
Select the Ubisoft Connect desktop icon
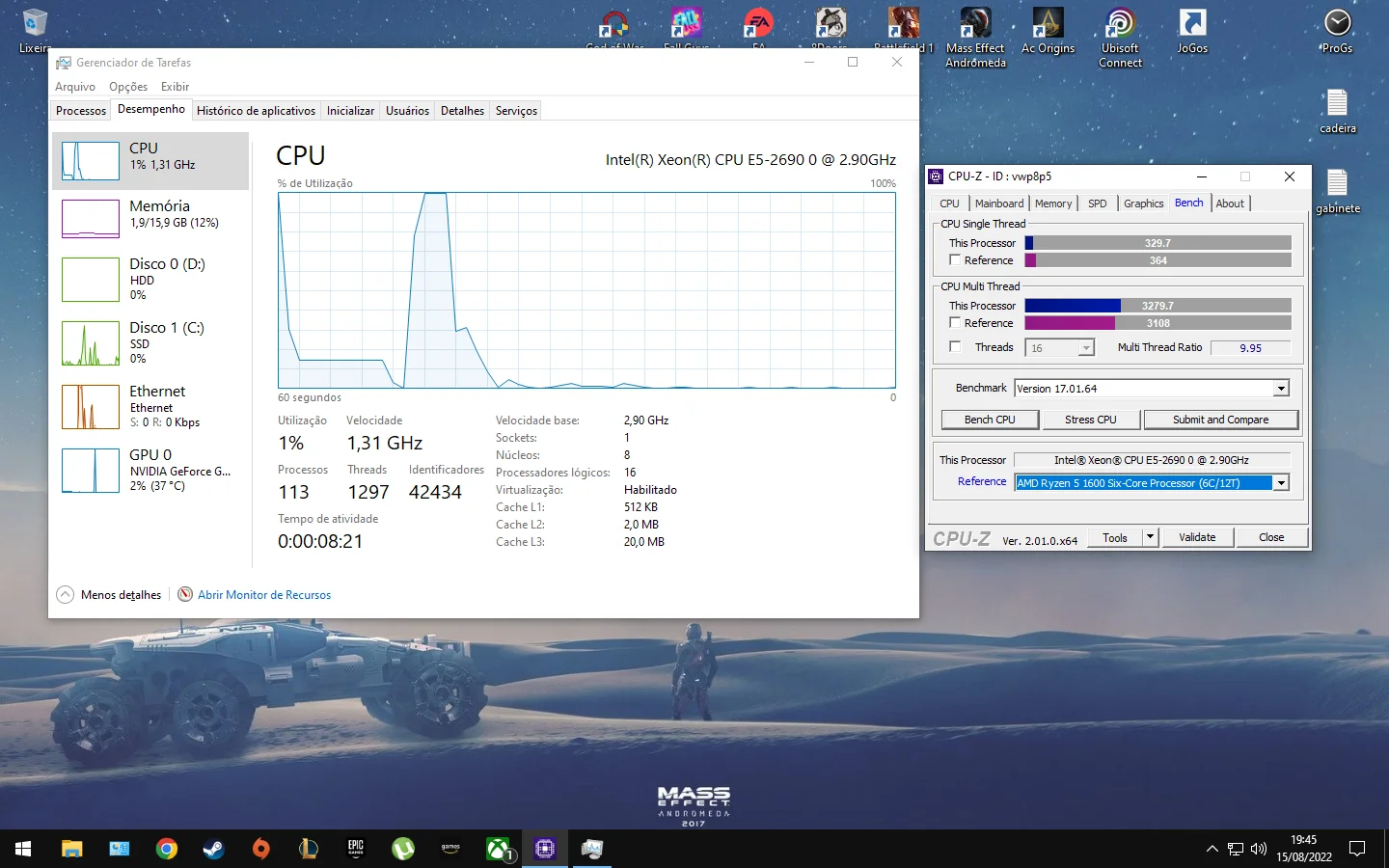(1120, 37)
